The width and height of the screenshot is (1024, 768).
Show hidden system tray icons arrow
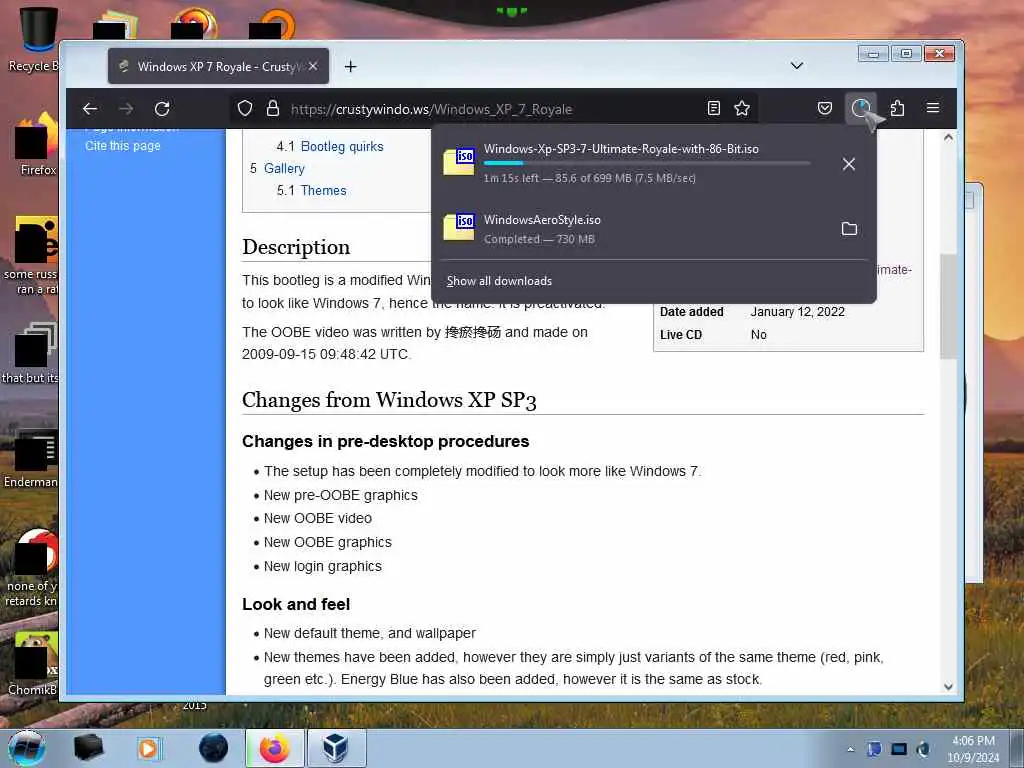850,749
